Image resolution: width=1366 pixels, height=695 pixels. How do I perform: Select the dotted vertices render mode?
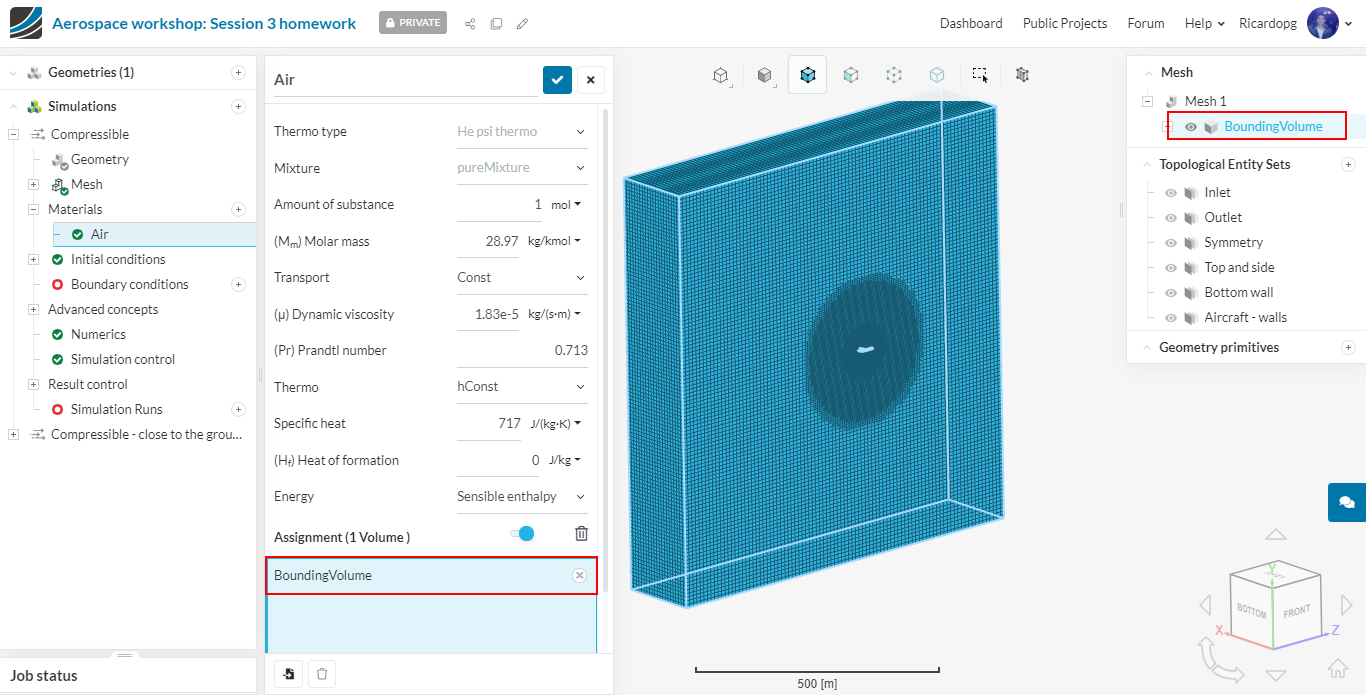coord(894,75)
